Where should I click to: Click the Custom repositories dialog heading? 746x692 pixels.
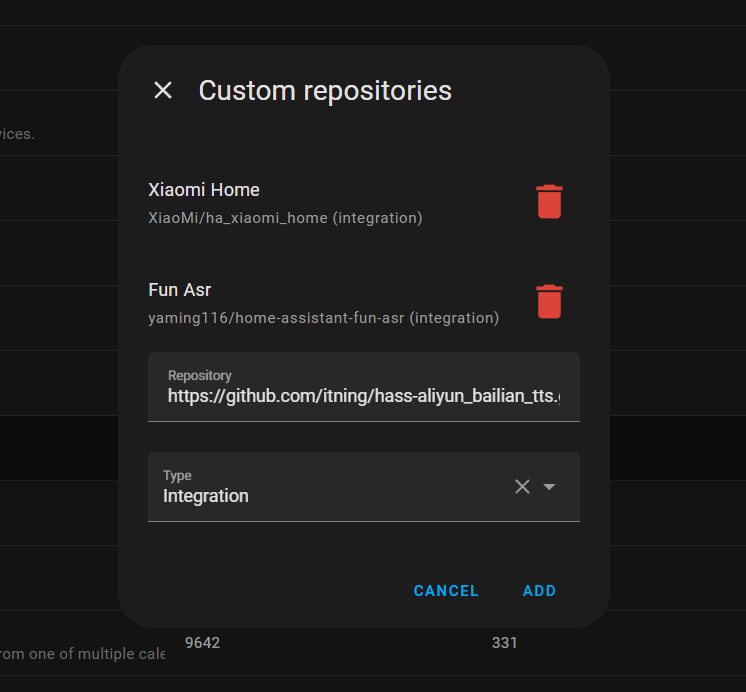pos(325,90)
